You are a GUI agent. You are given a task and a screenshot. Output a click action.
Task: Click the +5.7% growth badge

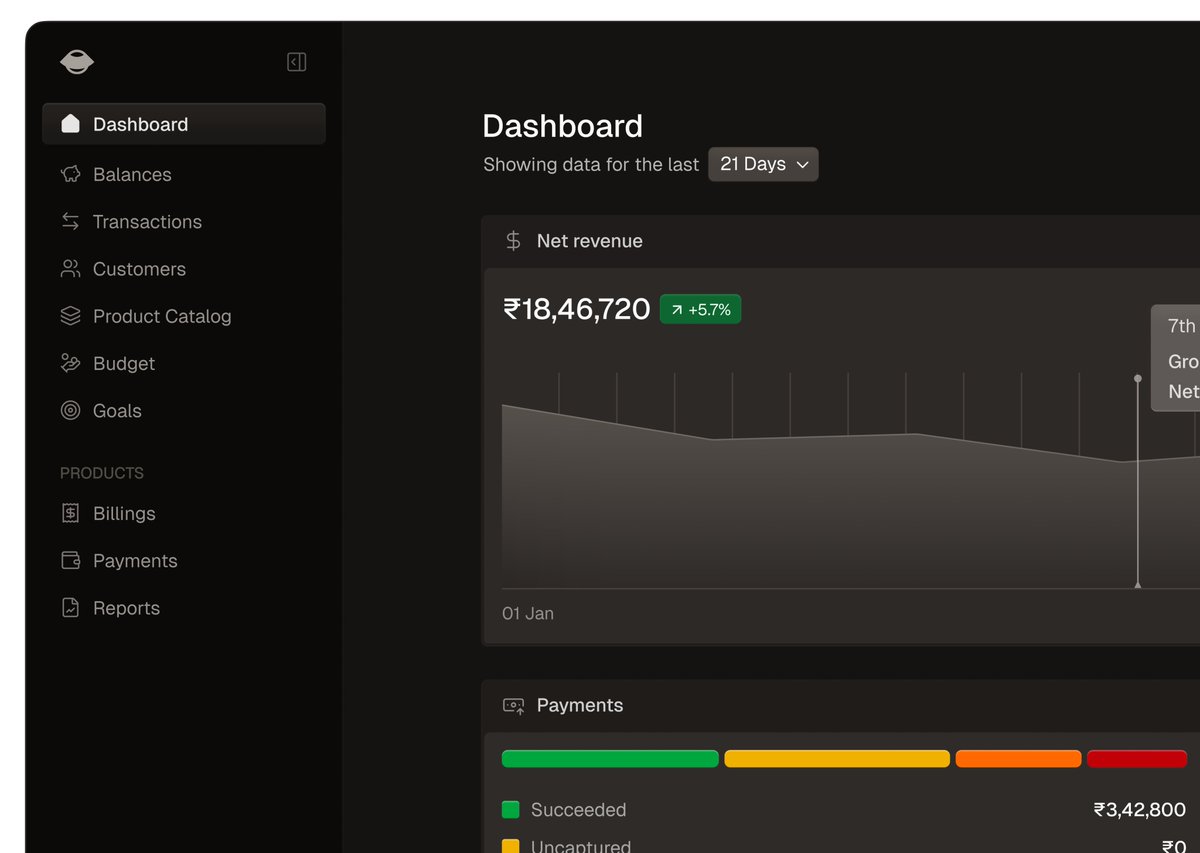[x=700, y=310]
